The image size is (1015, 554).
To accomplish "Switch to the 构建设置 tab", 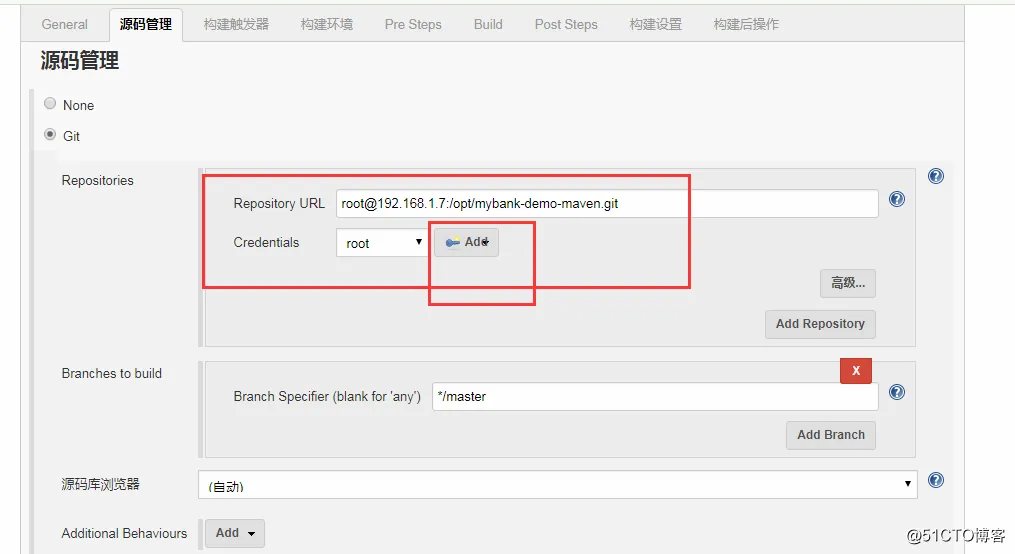I will [x=656, y=25].
